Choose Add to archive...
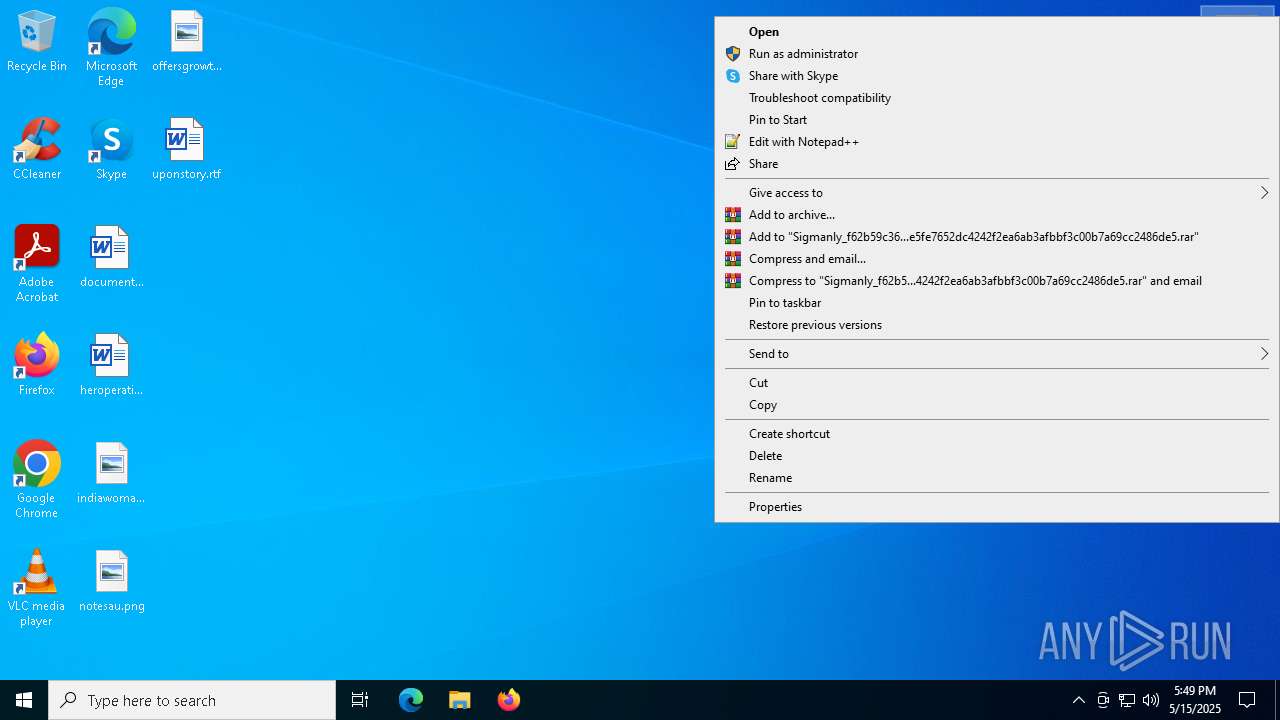This screenshot has height=720, width=1280. point(997,215)
